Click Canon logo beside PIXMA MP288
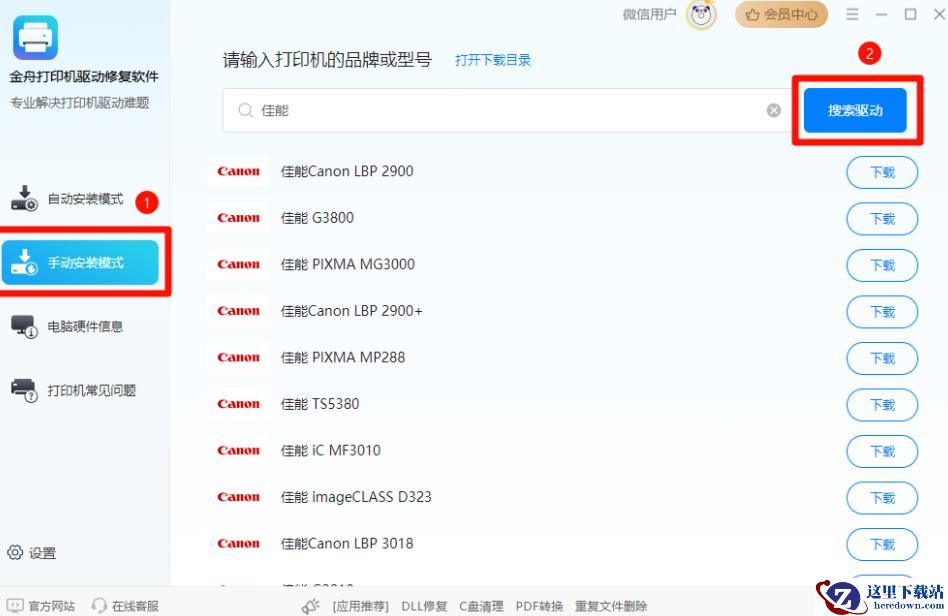 pos(238,357)
